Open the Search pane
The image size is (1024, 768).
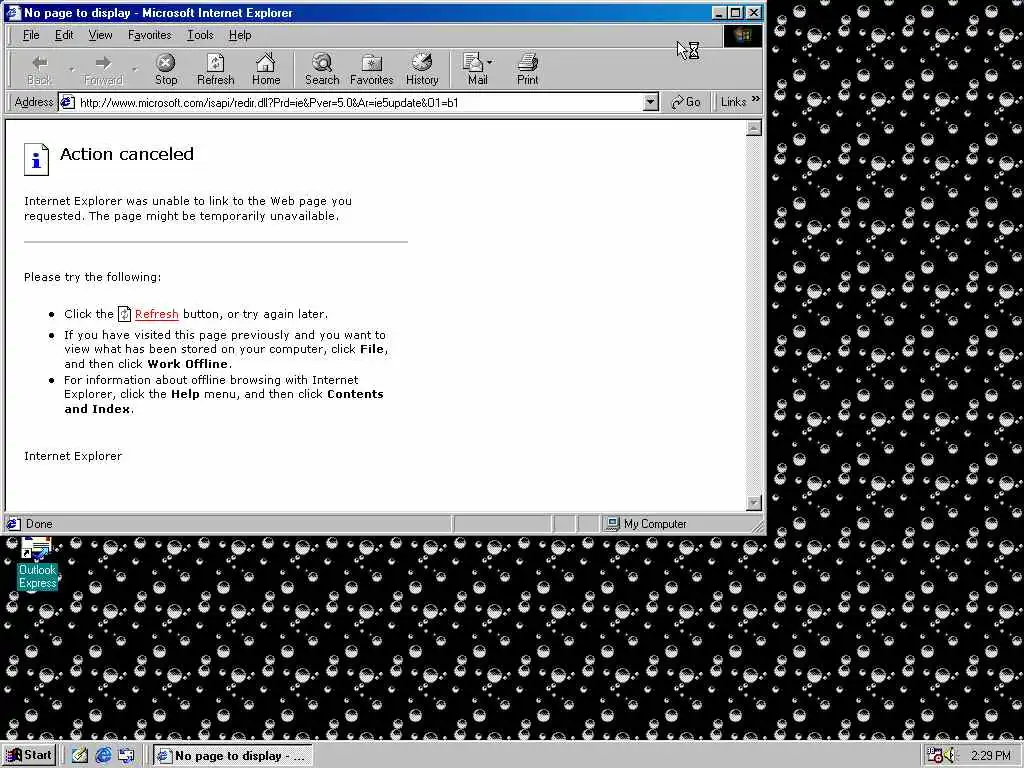(x=322, y=69)
